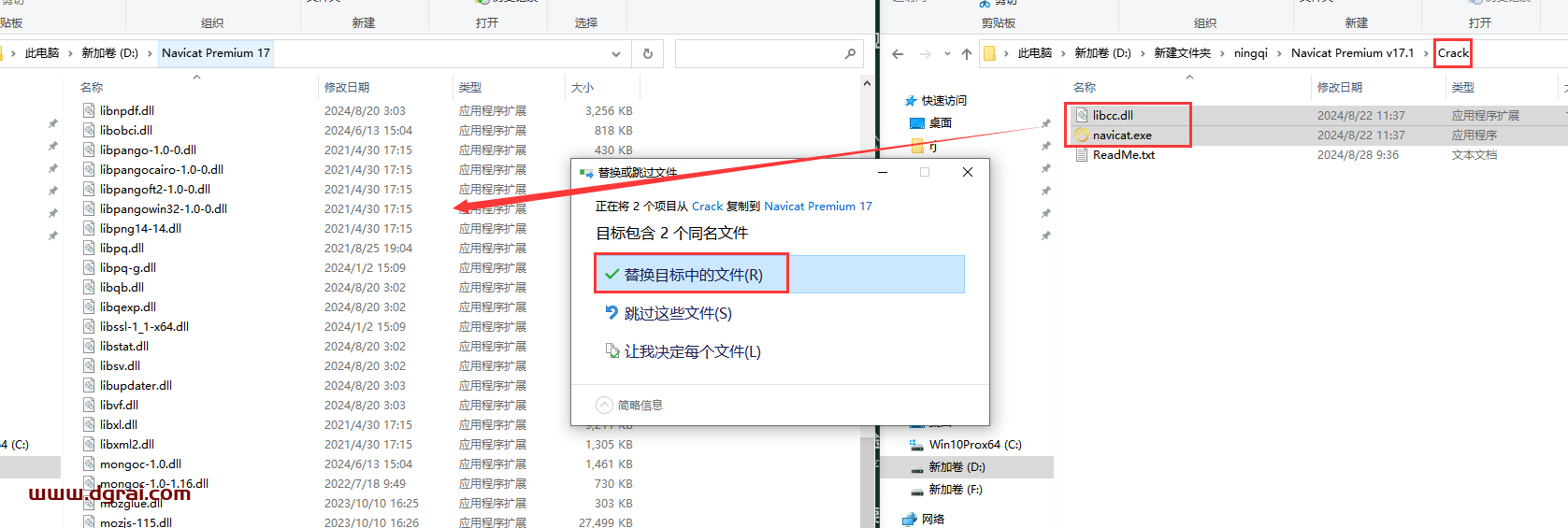Click the search magnifier icon in left window
This screenshot has height=528, width=1568.
tap(850, 54)
